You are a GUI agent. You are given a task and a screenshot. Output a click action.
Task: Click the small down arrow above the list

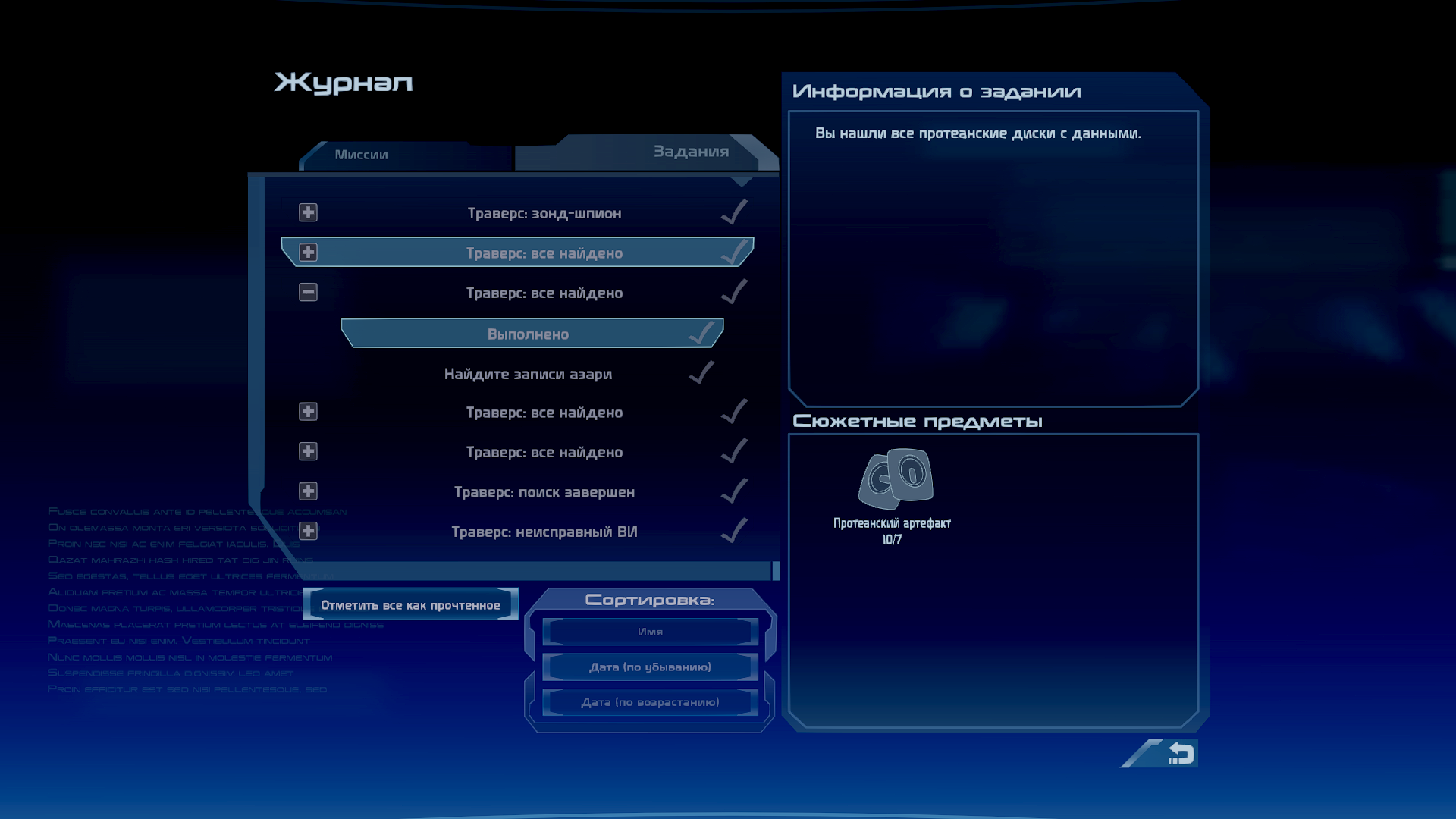point(741,182)
